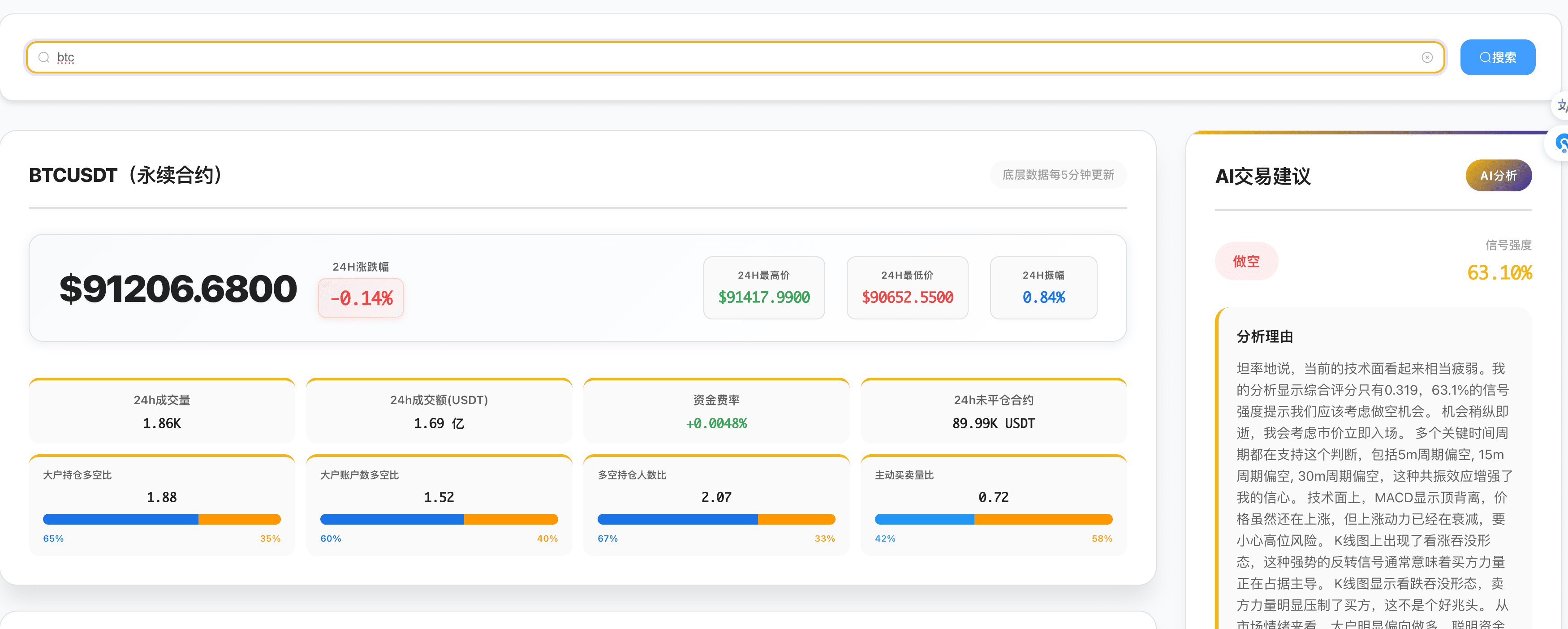
Task: Select the 24H最高价 card
Action: coord(763,288)
